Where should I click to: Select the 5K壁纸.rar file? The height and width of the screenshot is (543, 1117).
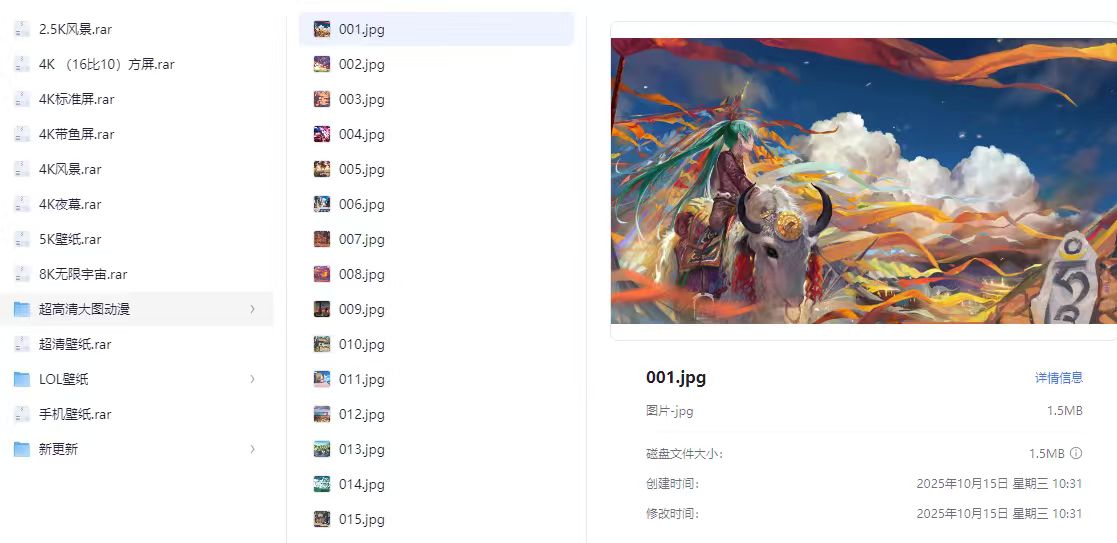coord(137,239)
